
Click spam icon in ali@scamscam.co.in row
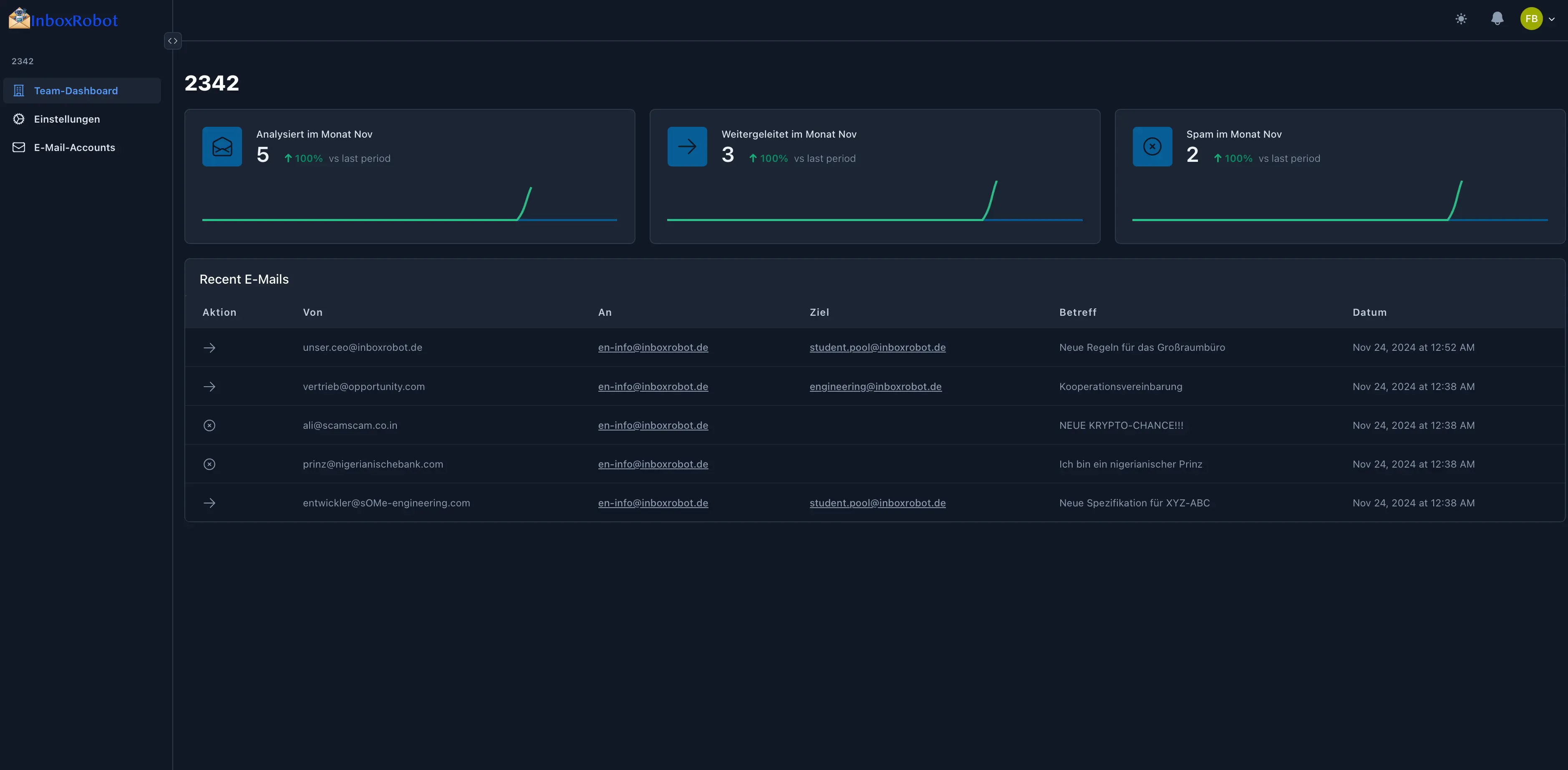209,425
